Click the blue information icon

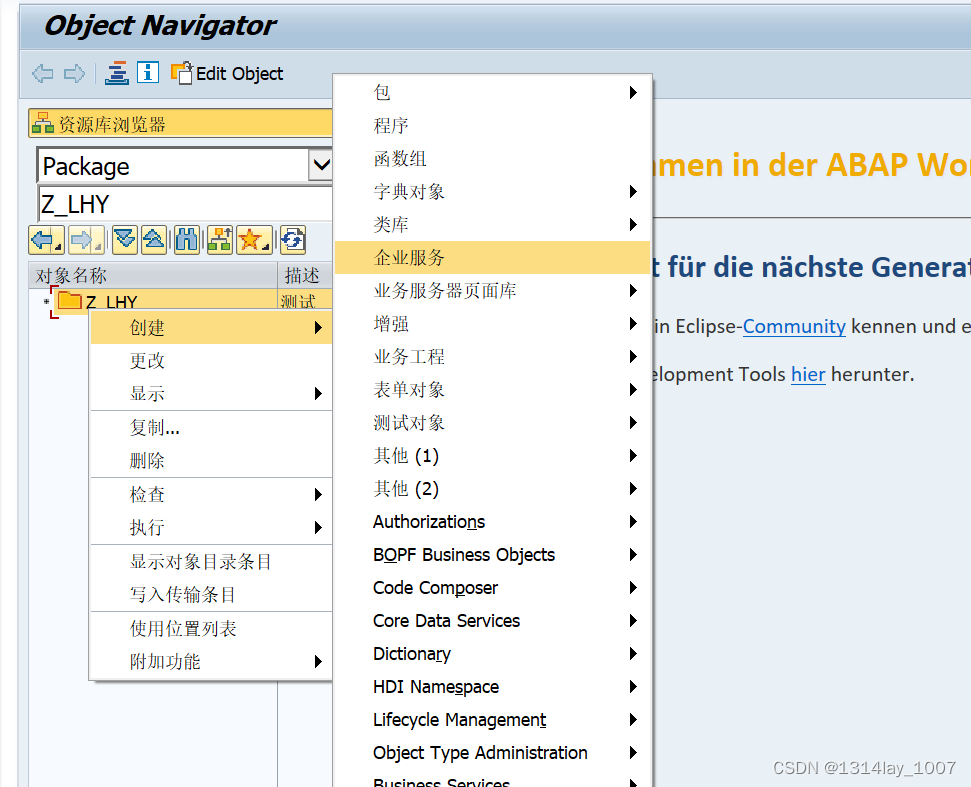(148, 72)
